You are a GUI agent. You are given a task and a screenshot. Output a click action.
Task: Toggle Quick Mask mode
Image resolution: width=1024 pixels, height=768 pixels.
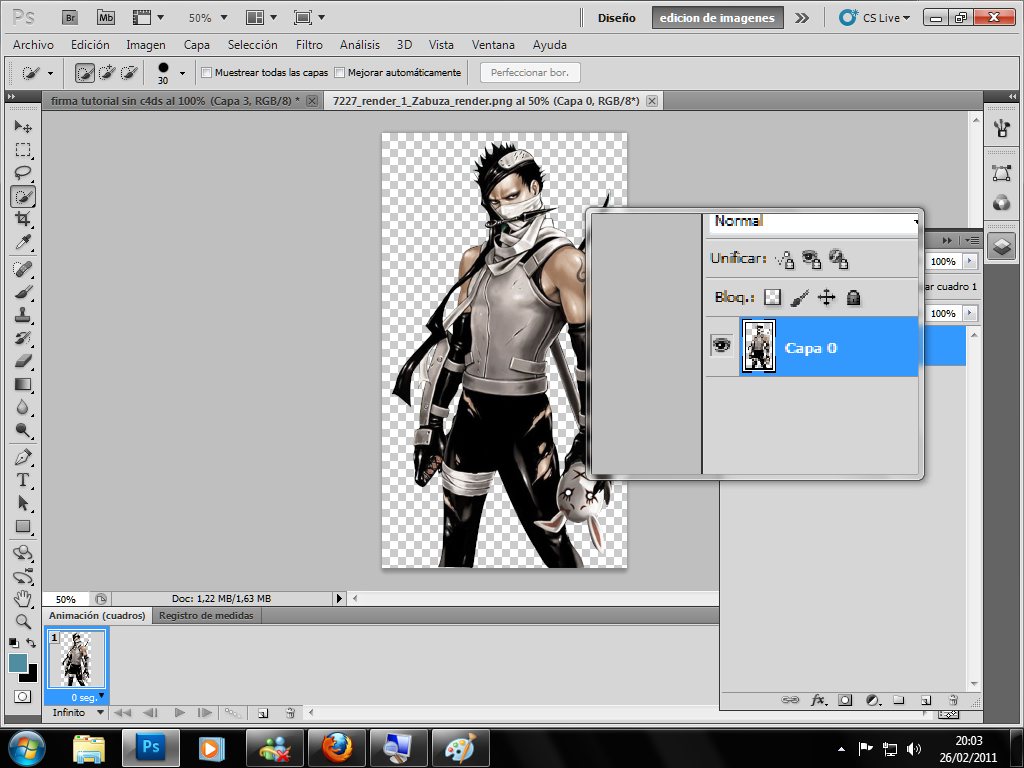click(x=23, y=697)
